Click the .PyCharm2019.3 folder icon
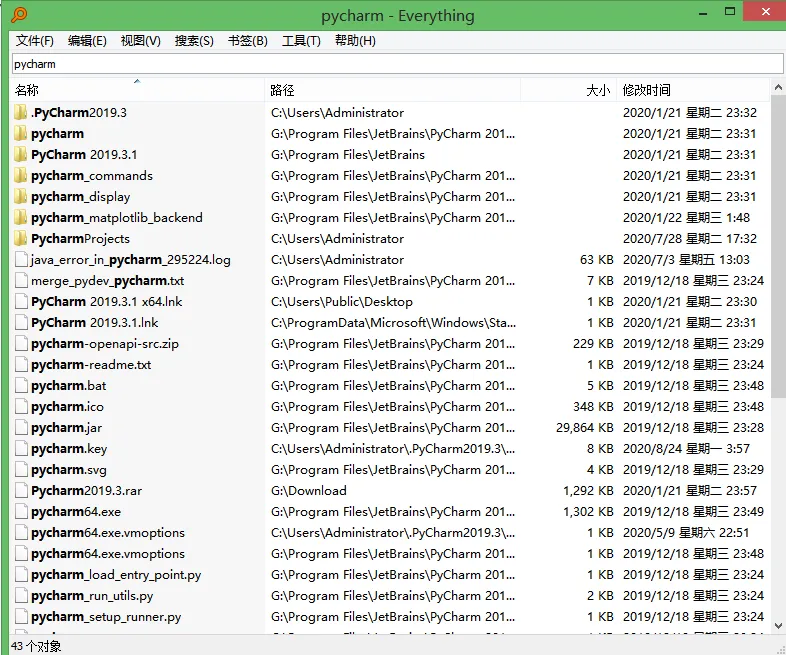The width and height of the screenshot is (786, 655). (x=21, y=112)
